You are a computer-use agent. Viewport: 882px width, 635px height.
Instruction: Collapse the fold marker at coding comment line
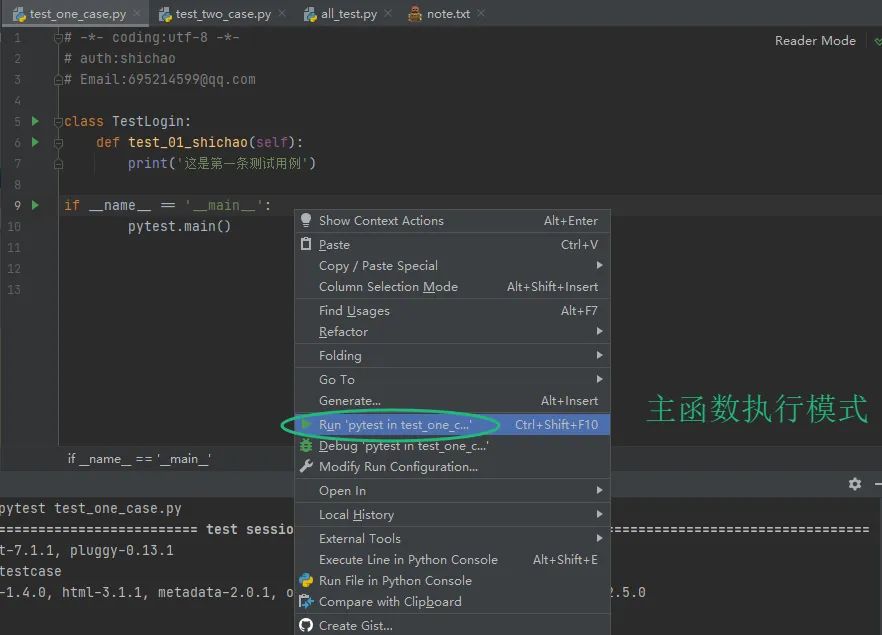58,38
